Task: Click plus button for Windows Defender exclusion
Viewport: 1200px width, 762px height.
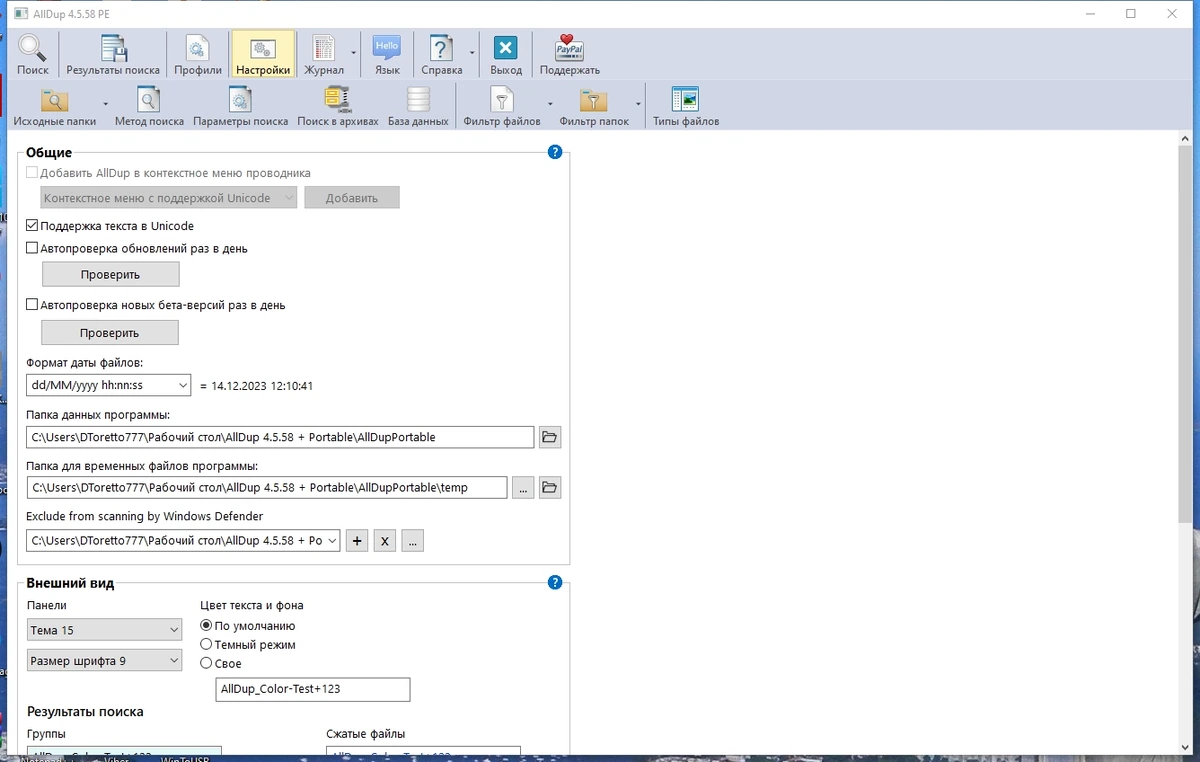Action: 358,541
